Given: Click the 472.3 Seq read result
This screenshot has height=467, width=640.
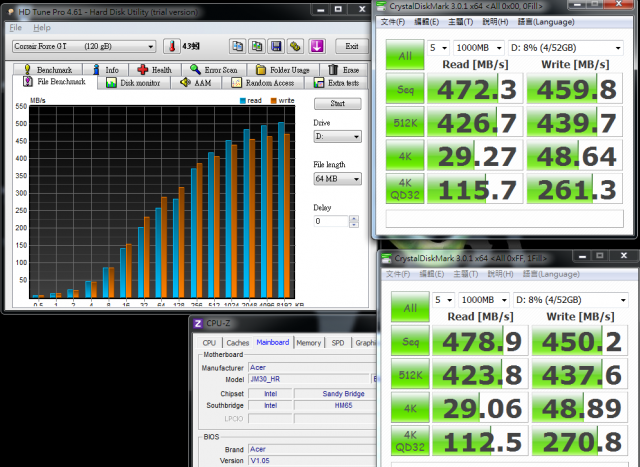Looking at the screenshot, I should tap(475, 89).
